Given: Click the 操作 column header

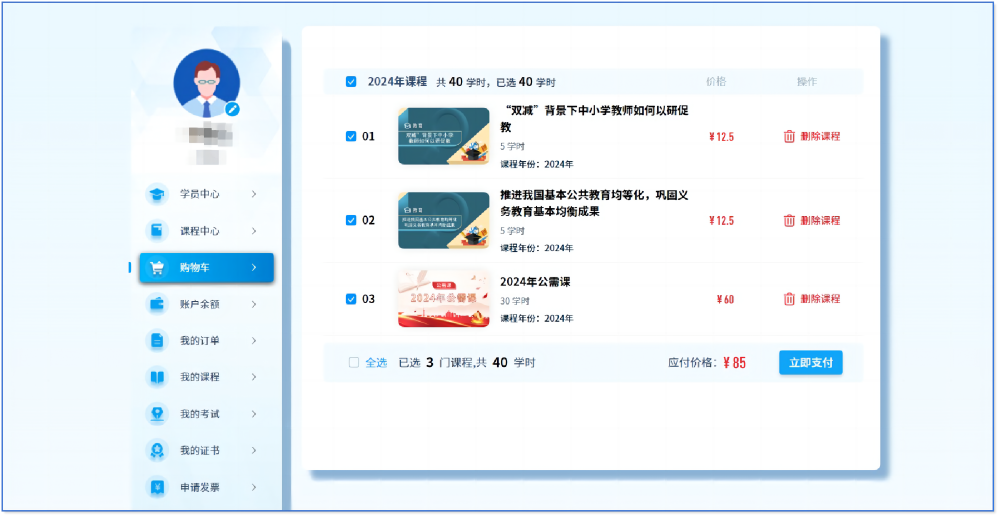Looking at the screenshot, I should coord(807,82).
